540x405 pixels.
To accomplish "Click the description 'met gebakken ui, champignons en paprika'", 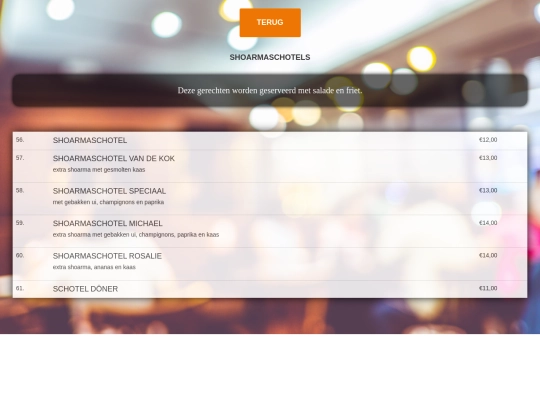I will [x=108, y=202].
